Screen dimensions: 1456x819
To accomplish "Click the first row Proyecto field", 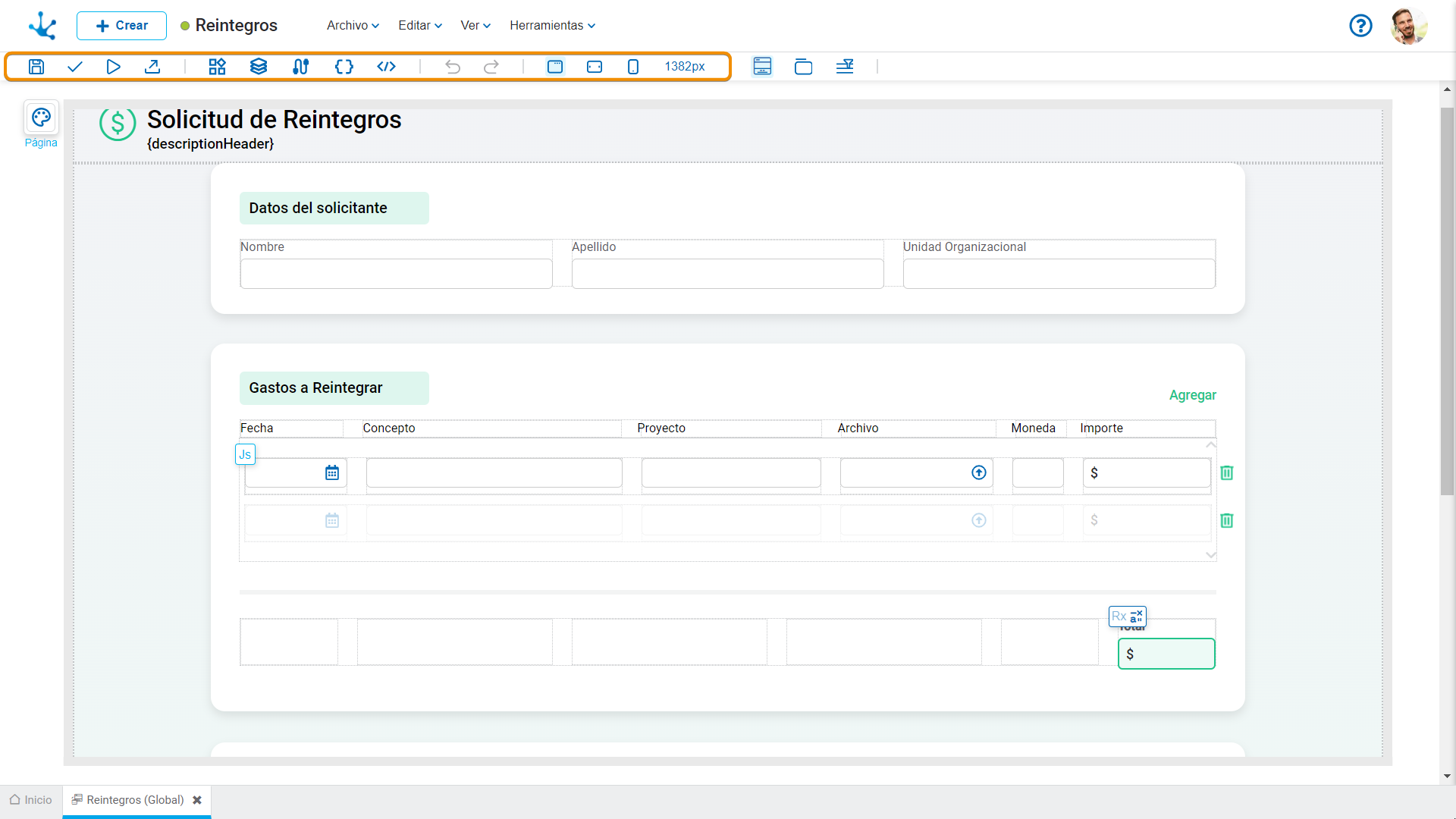I will click(x=731, y=473).
